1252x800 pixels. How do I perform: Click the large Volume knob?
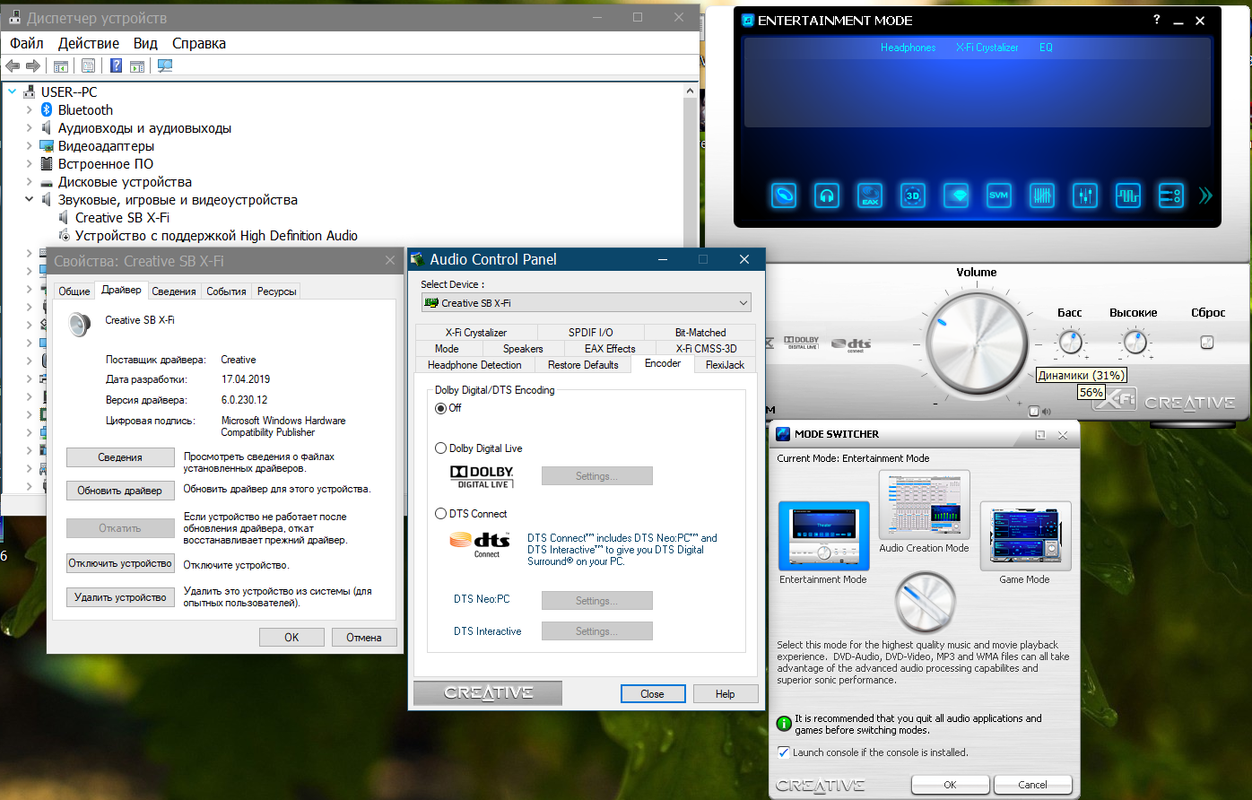[975, 345]
